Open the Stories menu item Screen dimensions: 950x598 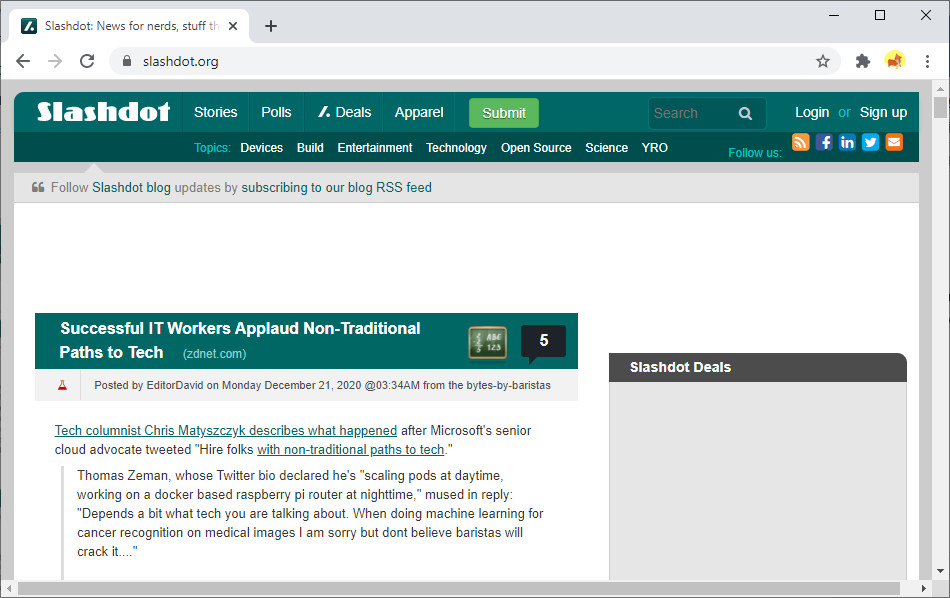click(216, 112)
